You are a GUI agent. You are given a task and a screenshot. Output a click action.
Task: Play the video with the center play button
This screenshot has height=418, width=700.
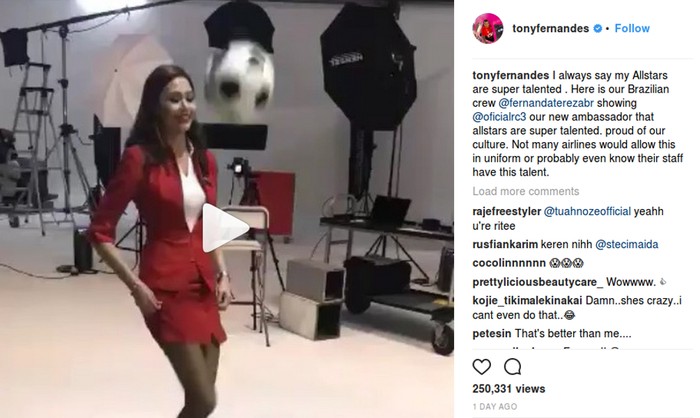click(x=225, y=228)
